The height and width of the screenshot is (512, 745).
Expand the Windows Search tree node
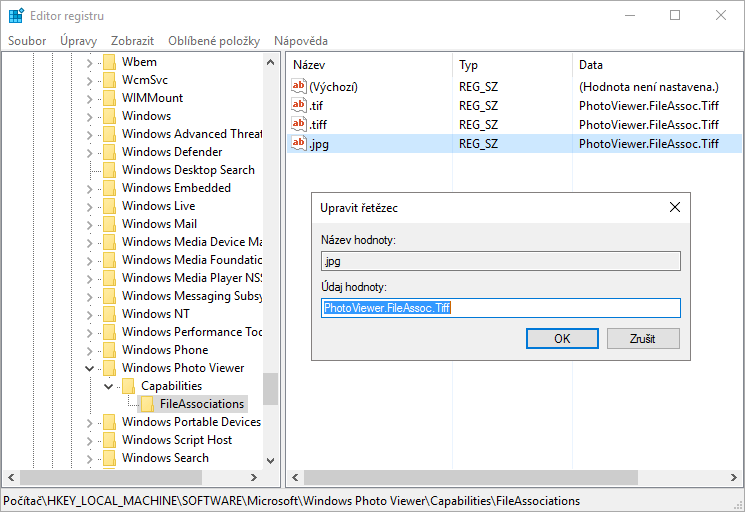(89, 458)
